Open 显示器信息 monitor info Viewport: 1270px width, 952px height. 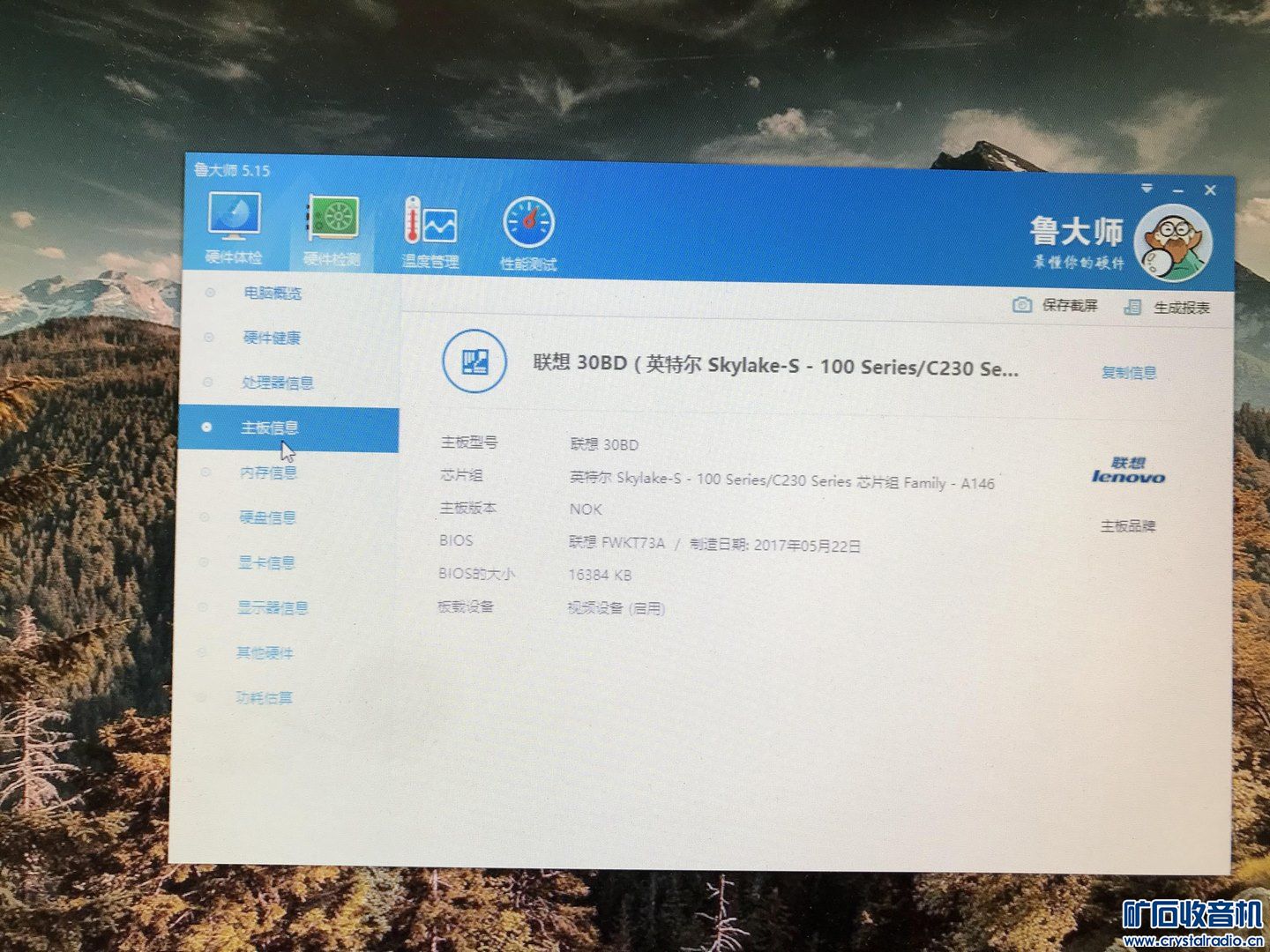pos(273,607)
